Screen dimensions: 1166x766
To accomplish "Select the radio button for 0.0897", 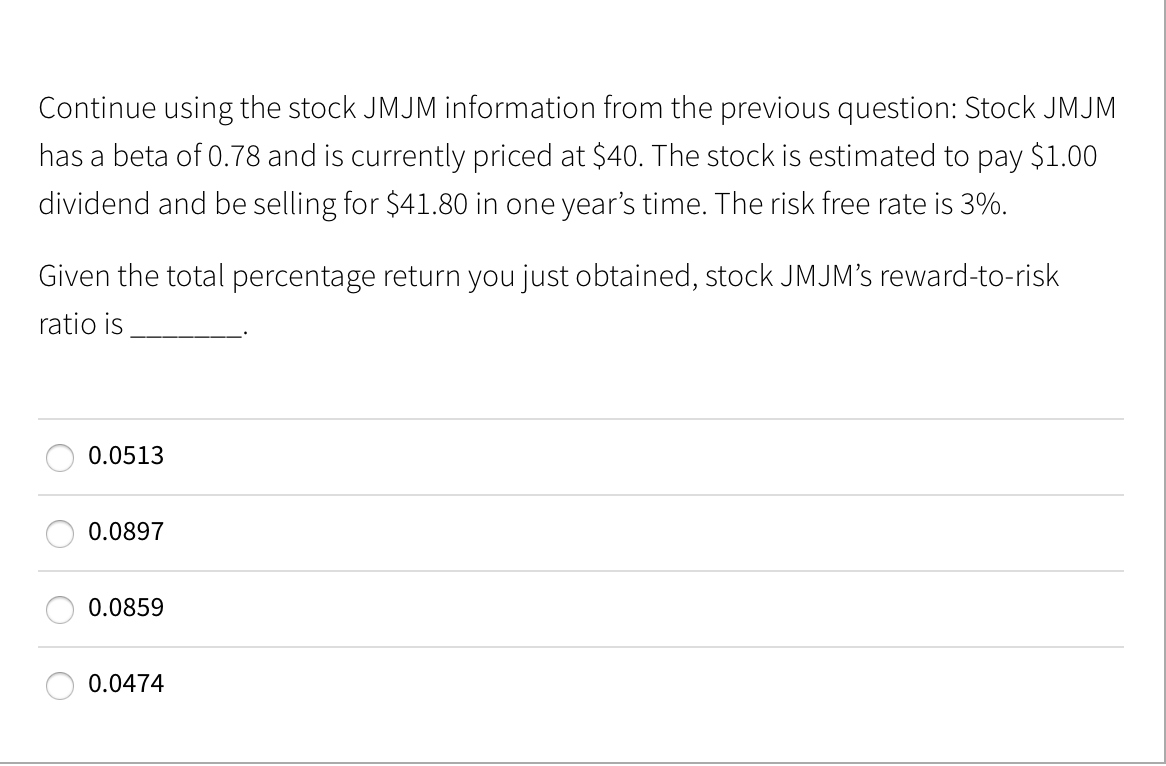I will point(60,533).
